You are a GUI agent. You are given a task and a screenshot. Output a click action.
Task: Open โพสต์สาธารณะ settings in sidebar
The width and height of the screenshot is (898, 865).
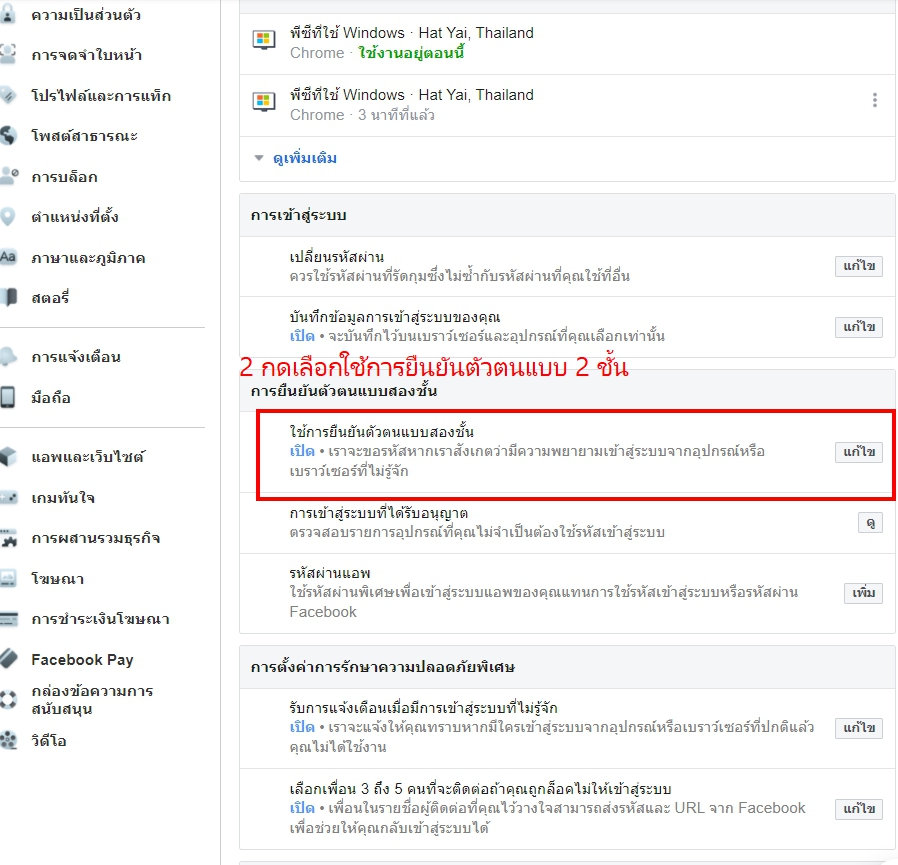85,136
